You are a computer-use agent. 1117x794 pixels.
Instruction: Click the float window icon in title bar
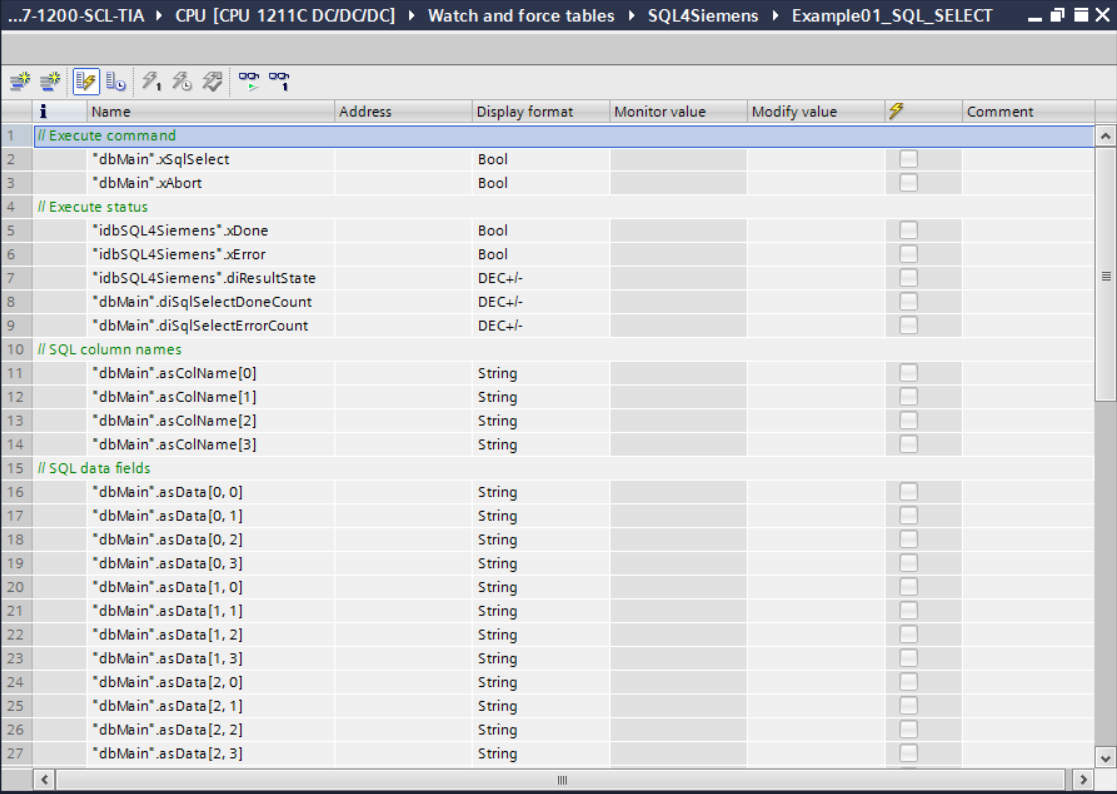1057,15
